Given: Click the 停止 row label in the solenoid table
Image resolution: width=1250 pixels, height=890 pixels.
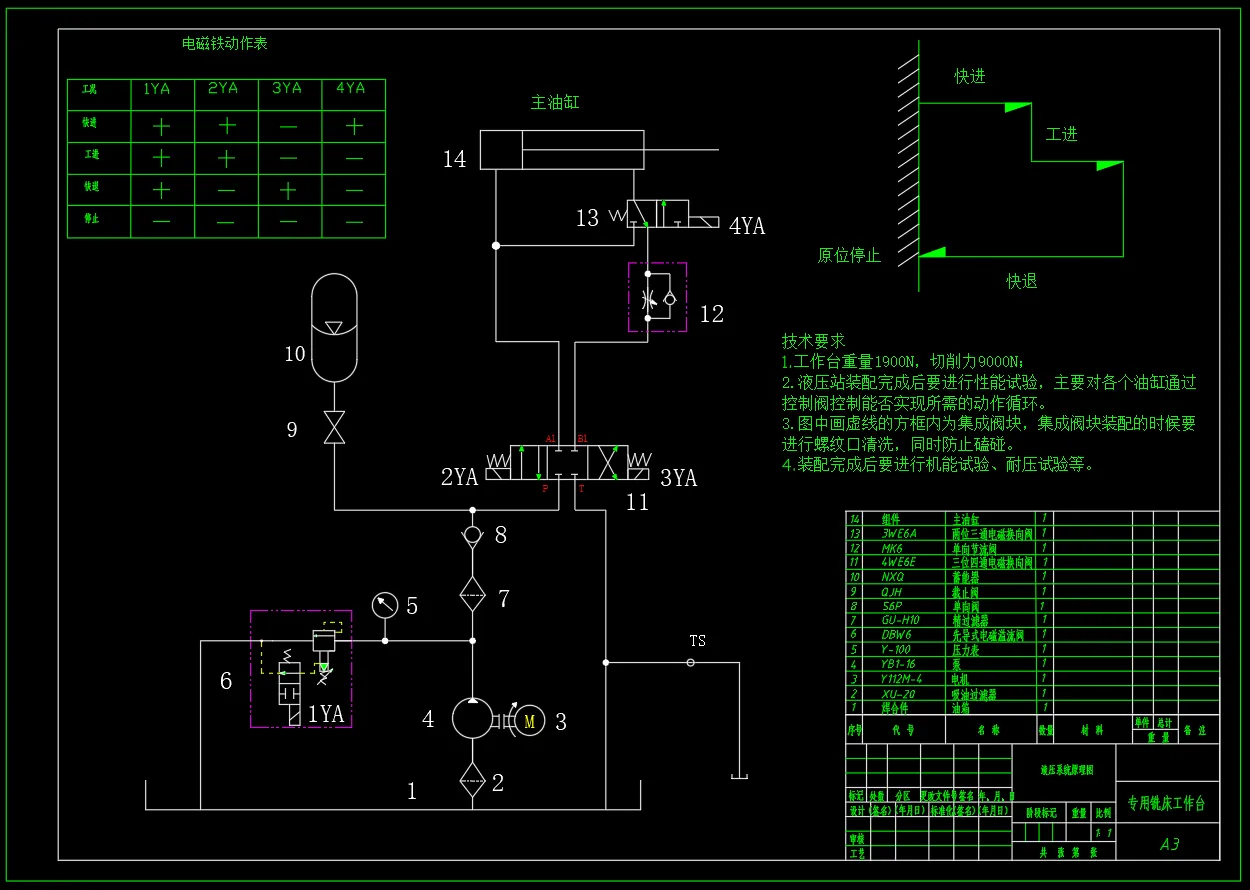Looking at the screenshot, I should (x=91, y=218).
